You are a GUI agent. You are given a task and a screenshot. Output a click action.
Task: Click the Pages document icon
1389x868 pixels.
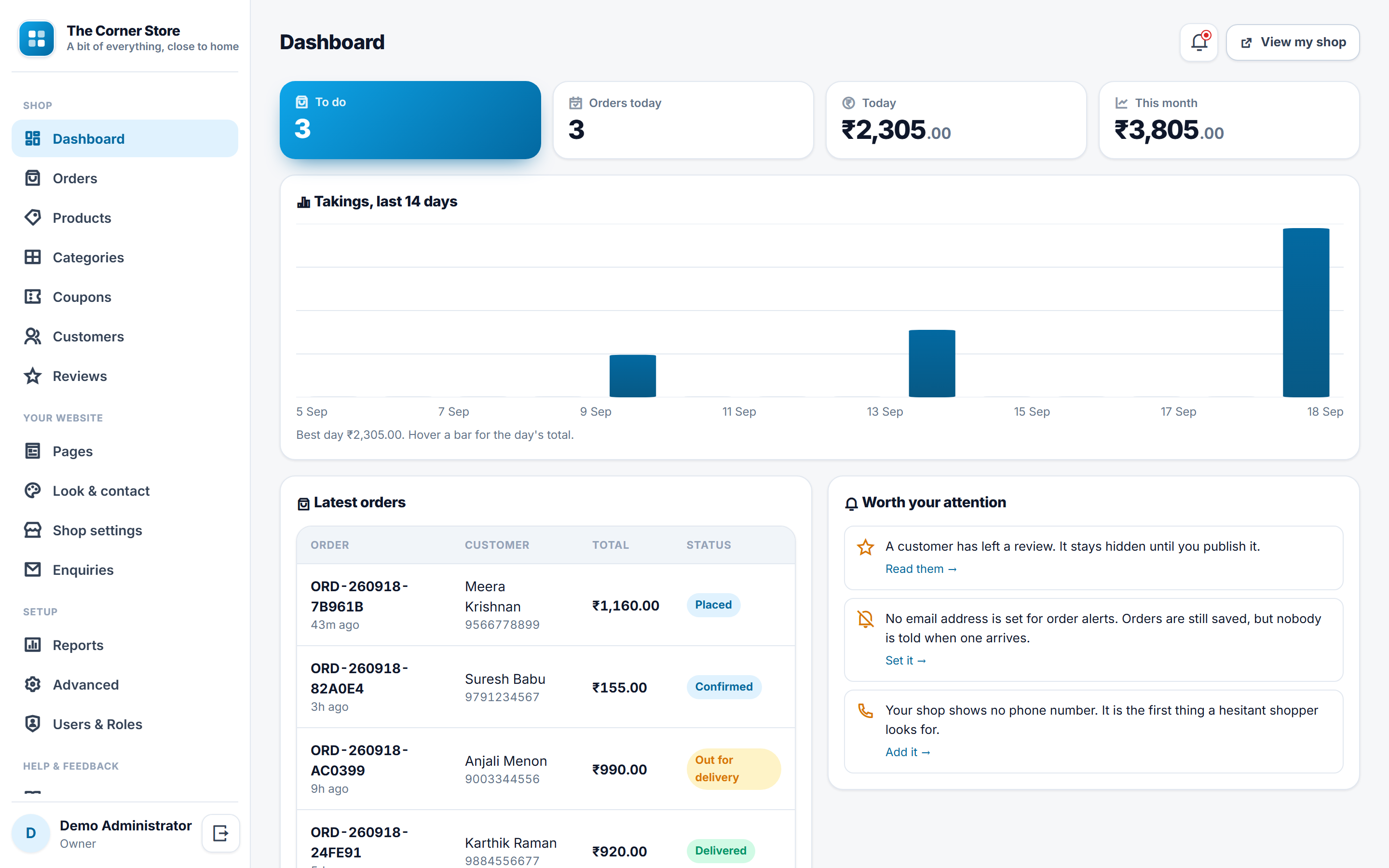33,451
